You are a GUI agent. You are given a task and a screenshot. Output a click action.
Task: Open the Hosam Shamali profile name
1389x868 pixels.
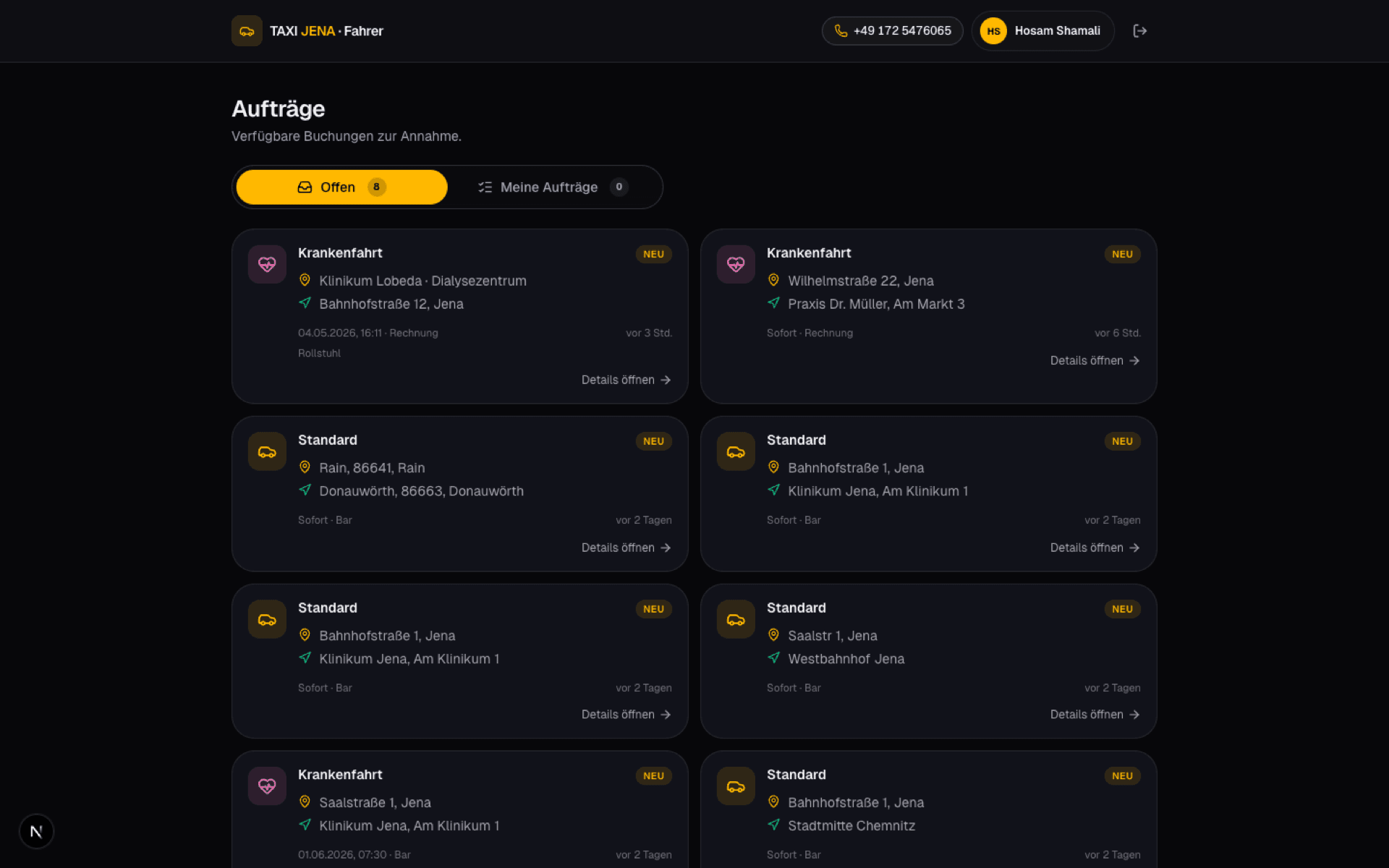pyautogui.click(x=1057, y=31)
